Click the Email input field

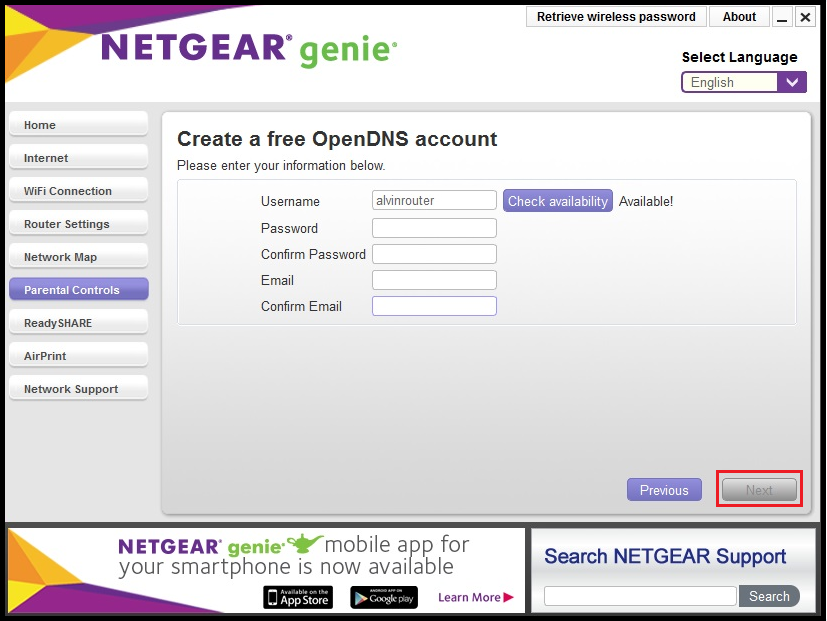[x=434, y=280]
